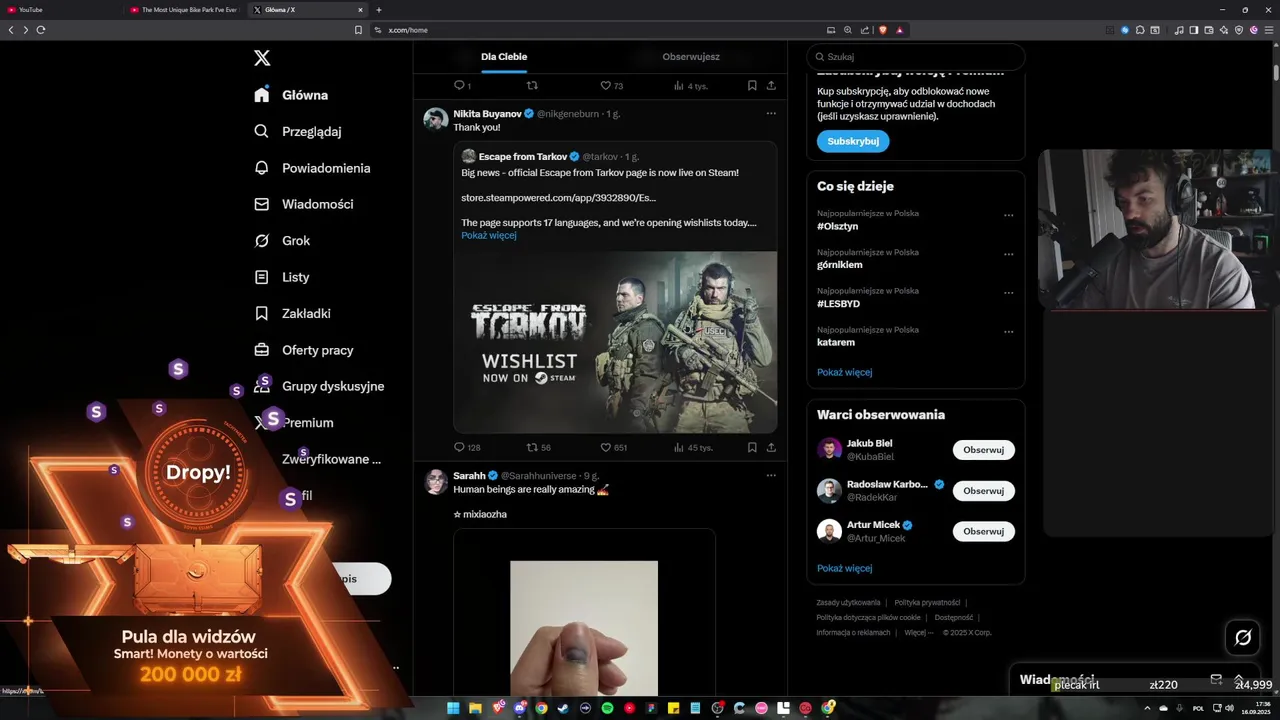Switch to Obserwujesz tab
The image size is (1280, 720).
coord(691,57)
